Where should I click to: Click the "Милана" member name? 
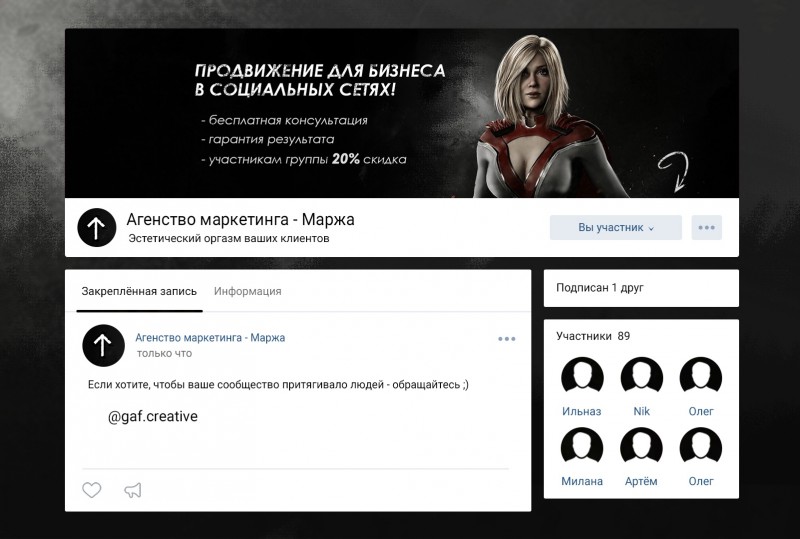pyautogui.click(x=582, y=481)
